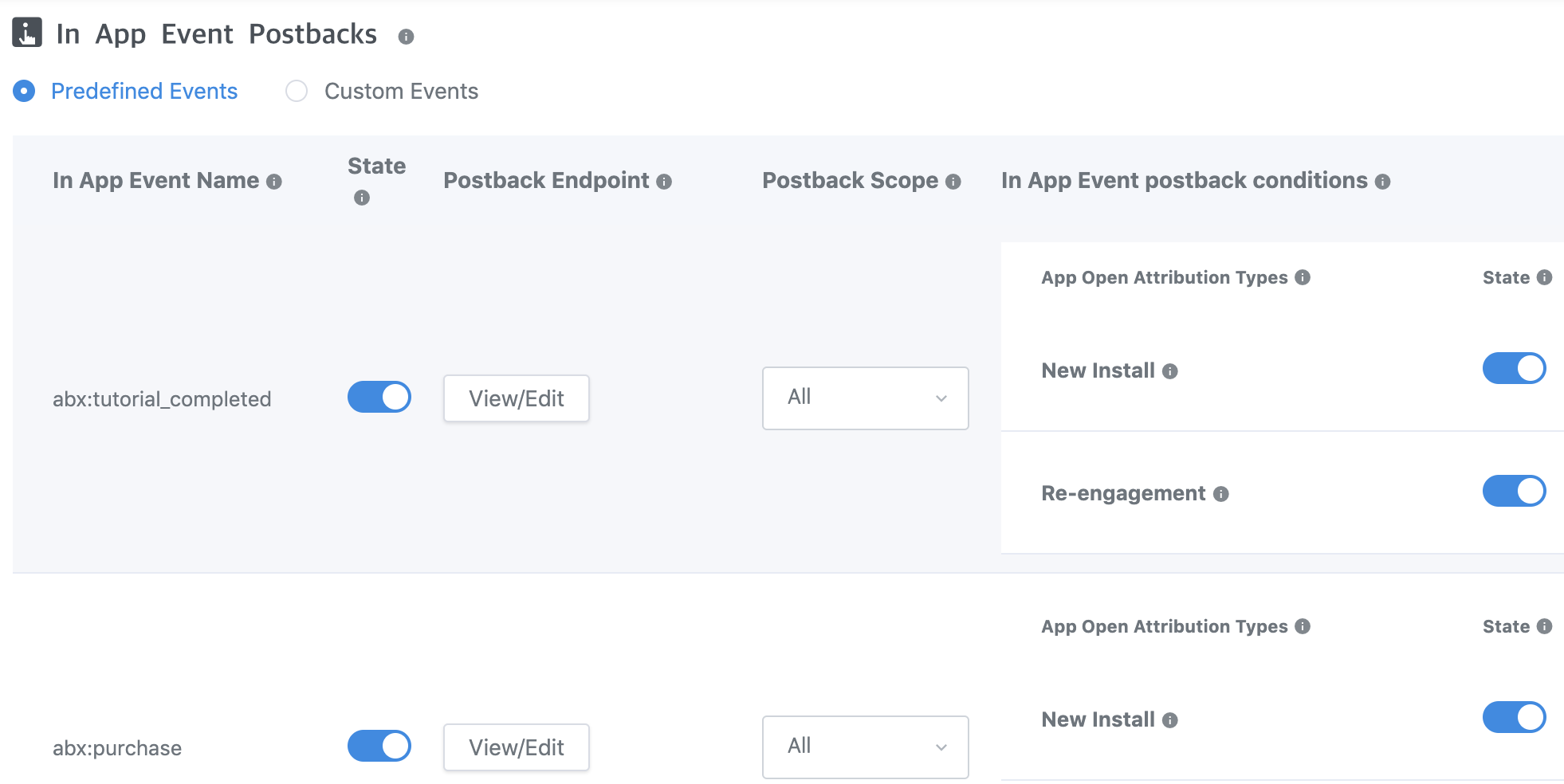1564x784 pixels.
Task: Select the Predefined Events radio button
Action: point(24,92)
